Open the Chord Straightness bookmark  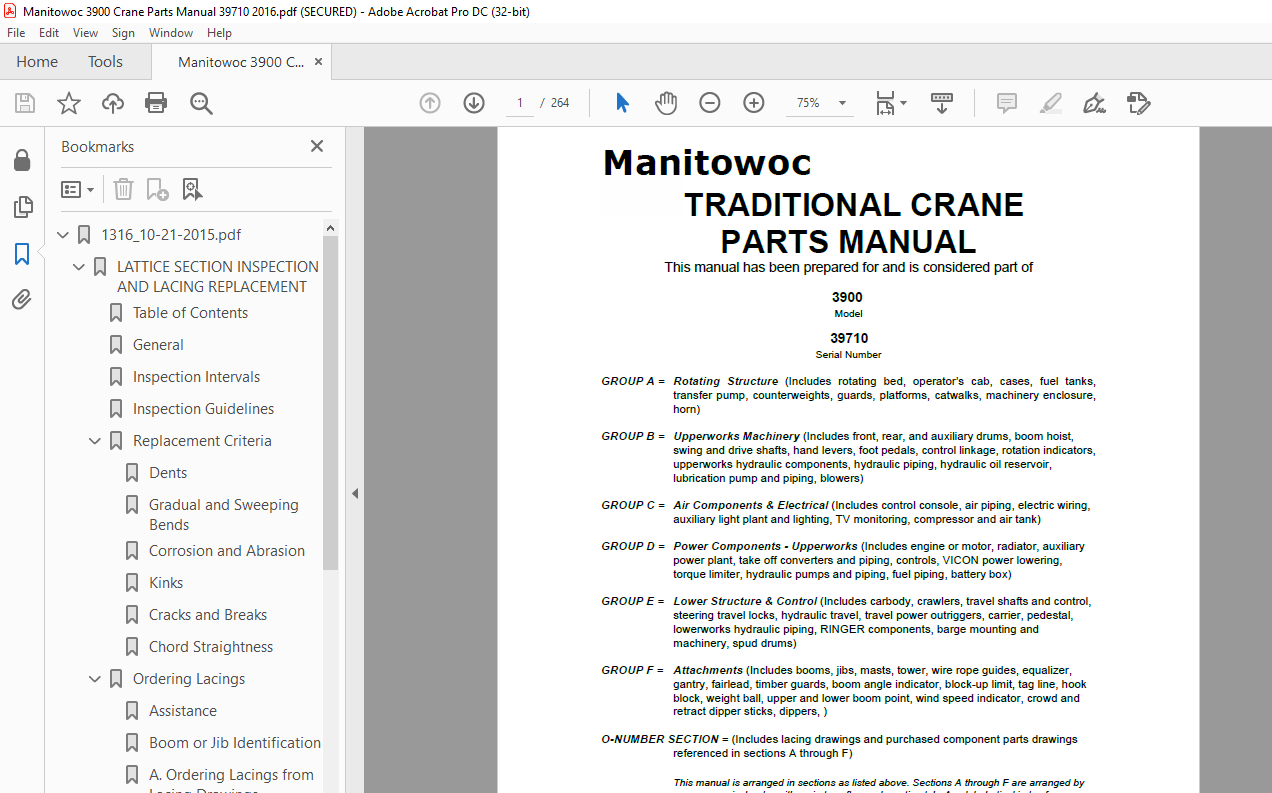[x=211, y=647]
